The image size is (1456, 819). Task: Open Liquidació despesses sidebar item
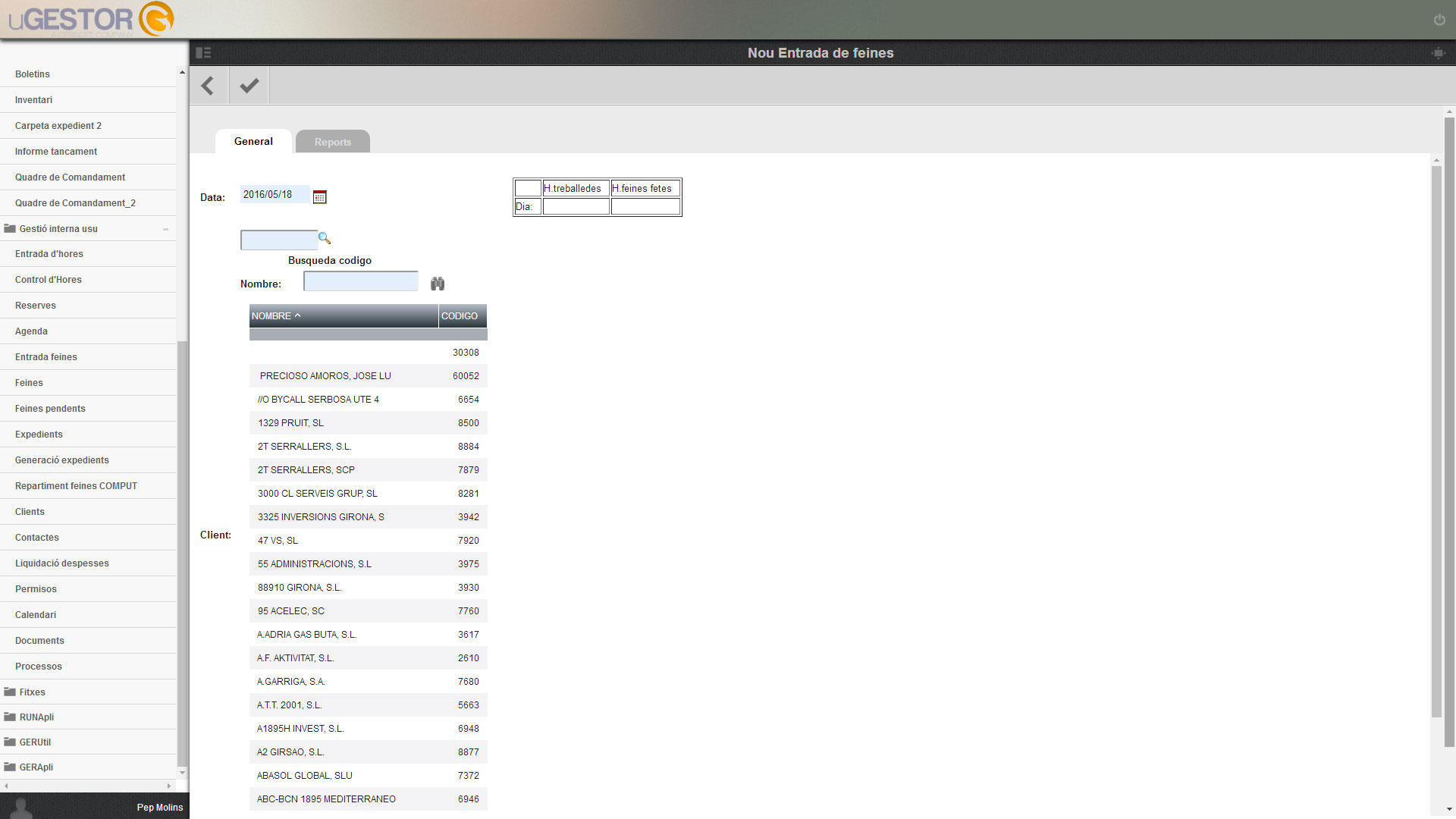click(x=88, y=563)
